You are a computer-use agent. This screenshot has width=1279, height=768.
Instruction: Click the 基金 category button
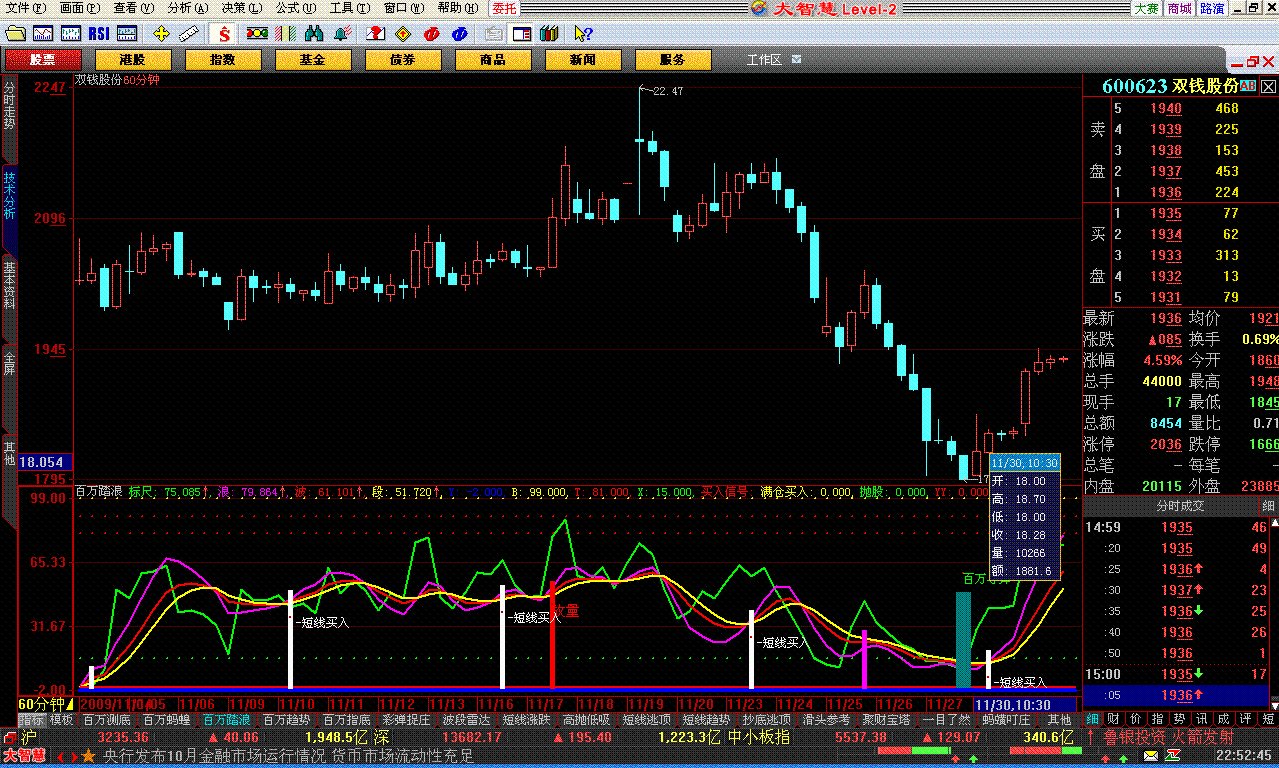[x=312, y=60]
